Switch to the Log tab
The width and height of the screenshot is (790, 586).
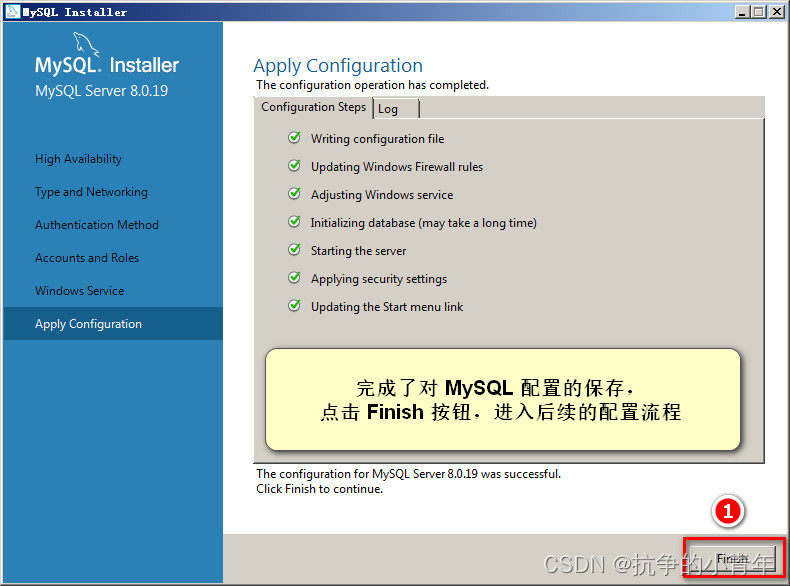(x=396, y=109)
